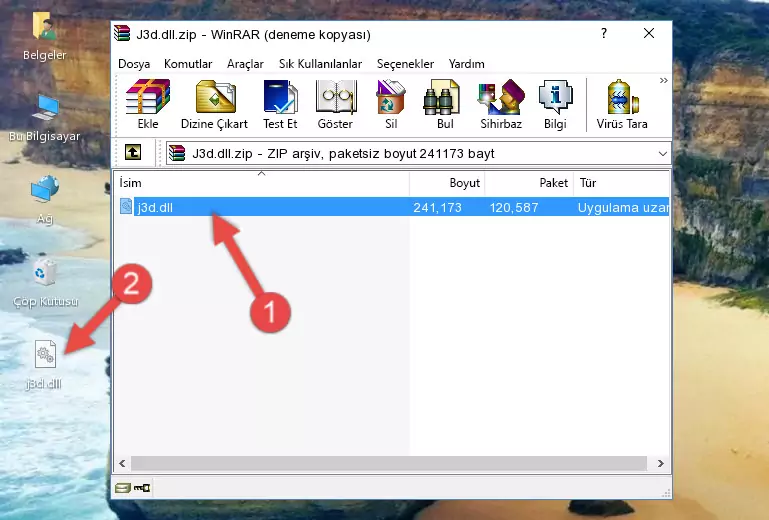Image resolution: width=769 pixels, height=520 pixels.
Task: Select the j3d.dll row name text
Action: point(155,208)
